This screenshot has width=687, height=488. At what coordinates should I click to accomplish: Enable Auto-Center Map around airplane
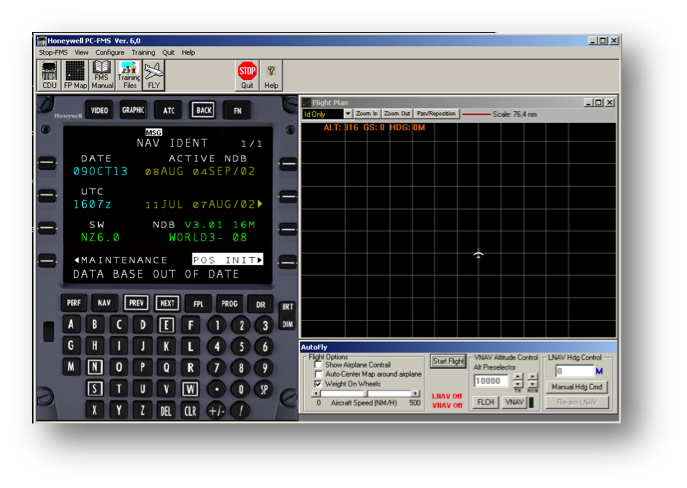[318, 374]
